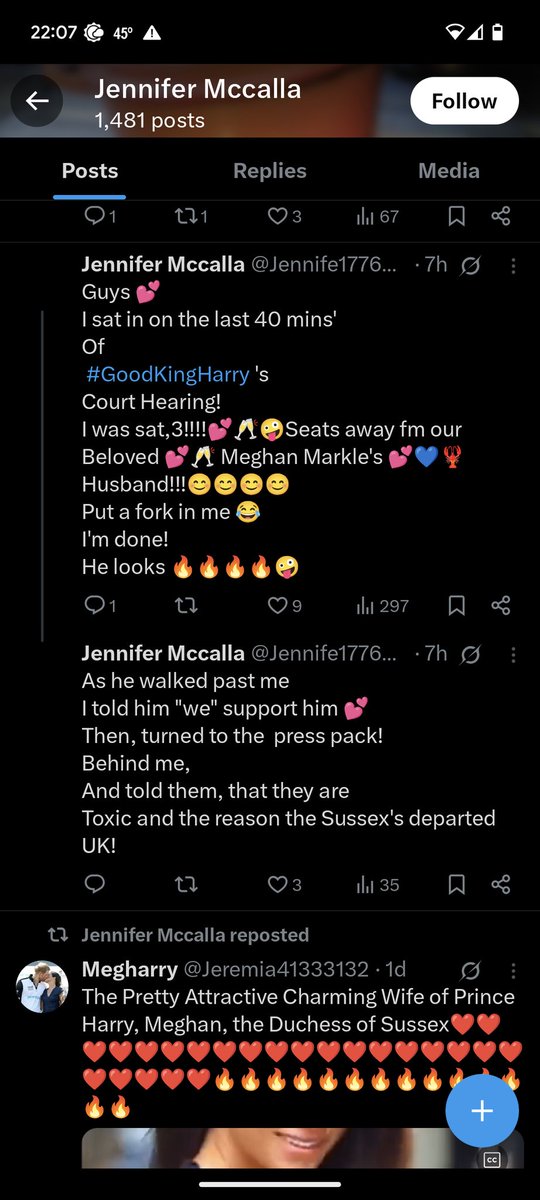Open Megharry's profile avatar

(x=42, y=987)
